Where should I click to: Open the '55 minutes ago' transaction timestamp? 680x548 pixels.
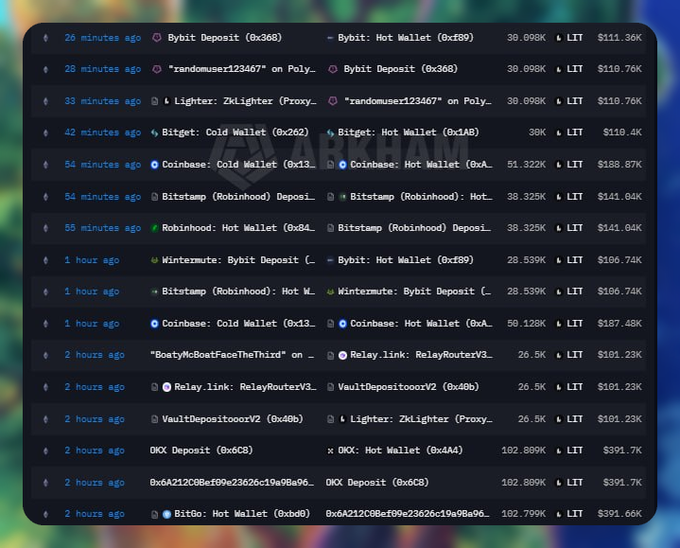(103, 228)
